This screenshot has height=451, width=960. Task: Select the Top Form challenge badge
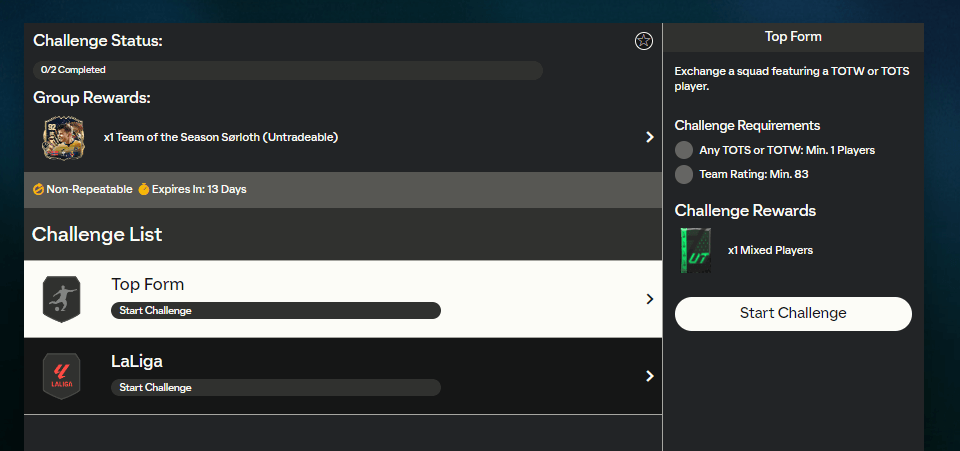(61, 299)
